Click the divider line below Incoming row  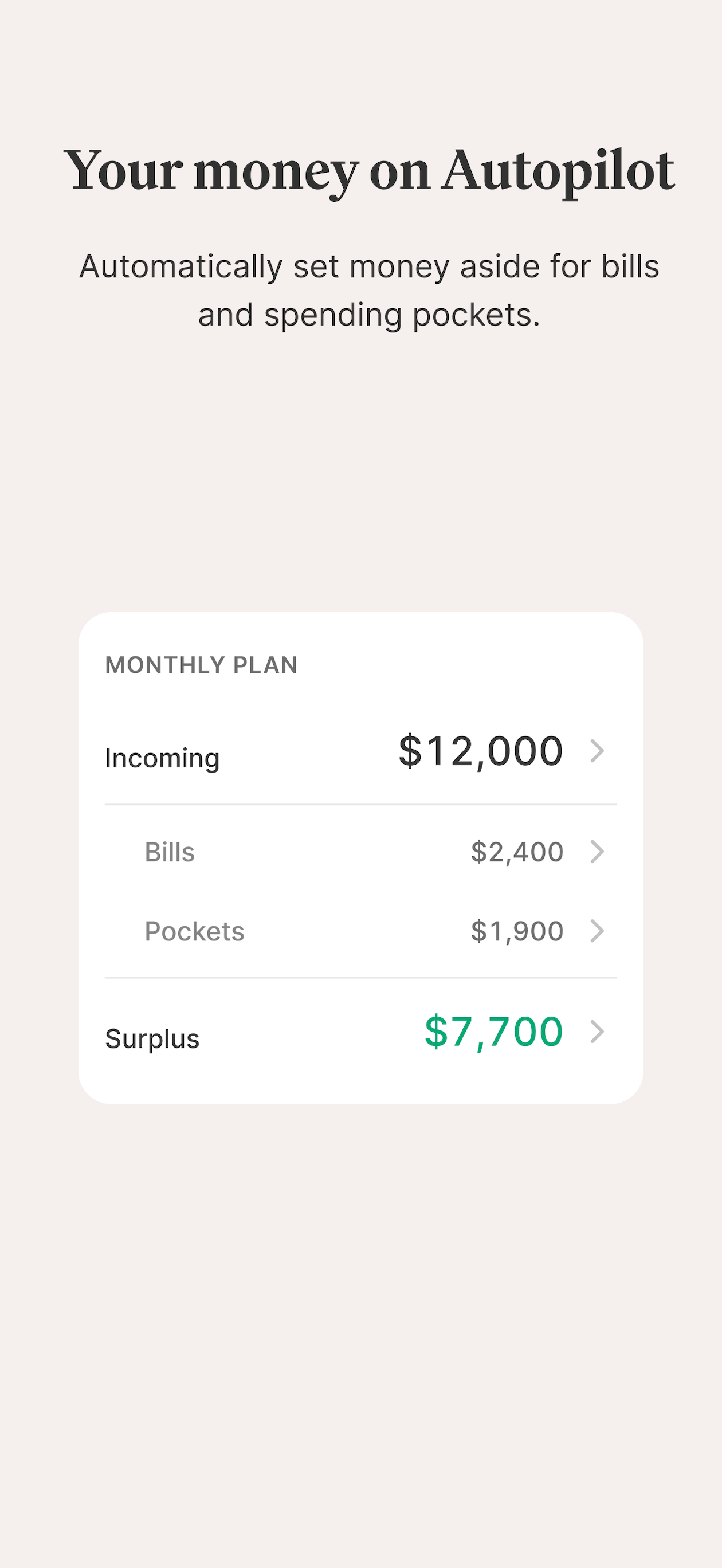(361, 804)
